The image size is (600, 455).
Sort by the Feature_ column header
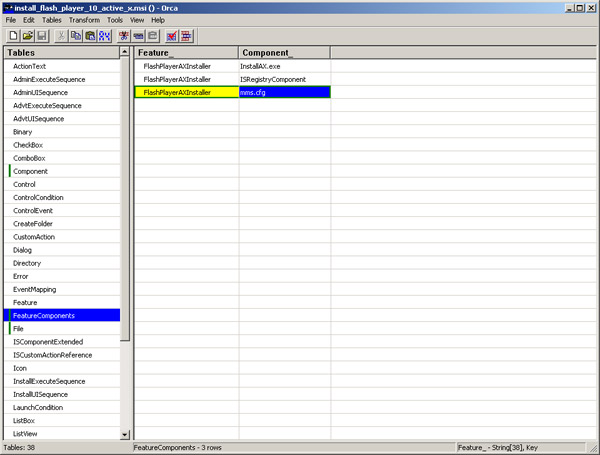(186, 53)
